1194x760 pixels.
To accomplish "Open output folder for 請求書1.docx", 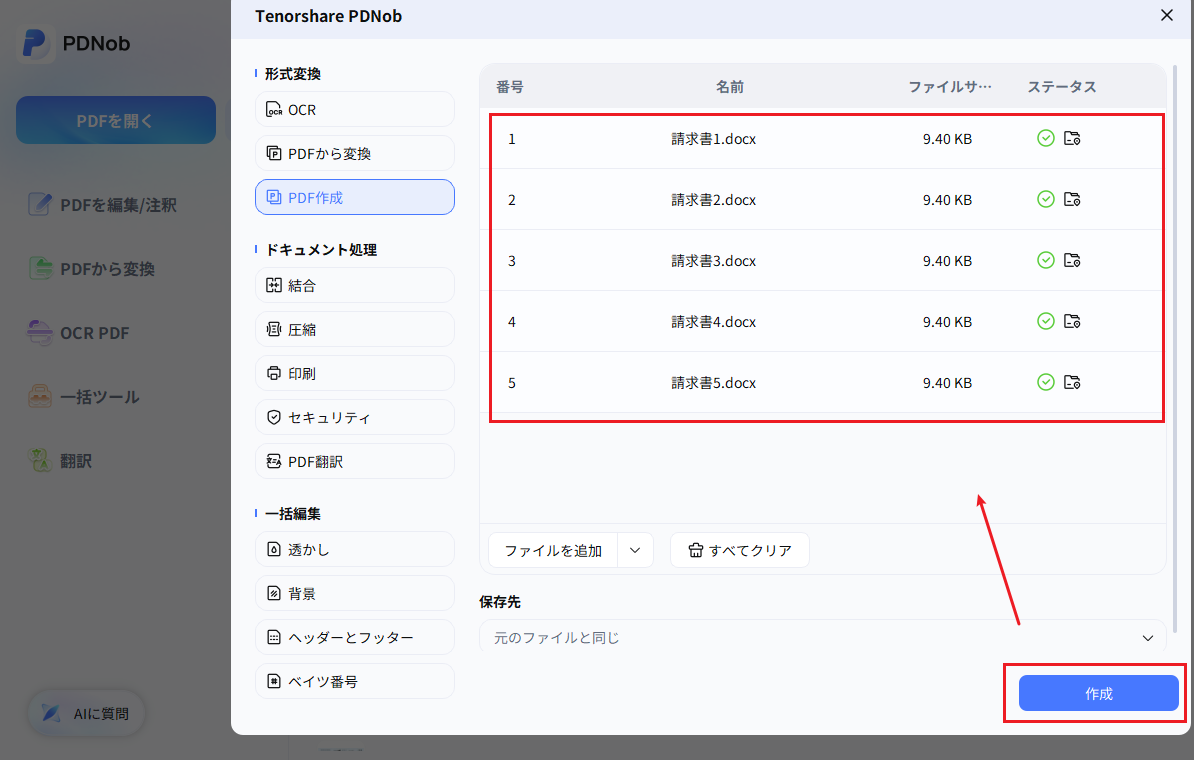I will pyautogui.click(x=1072, y=139).
